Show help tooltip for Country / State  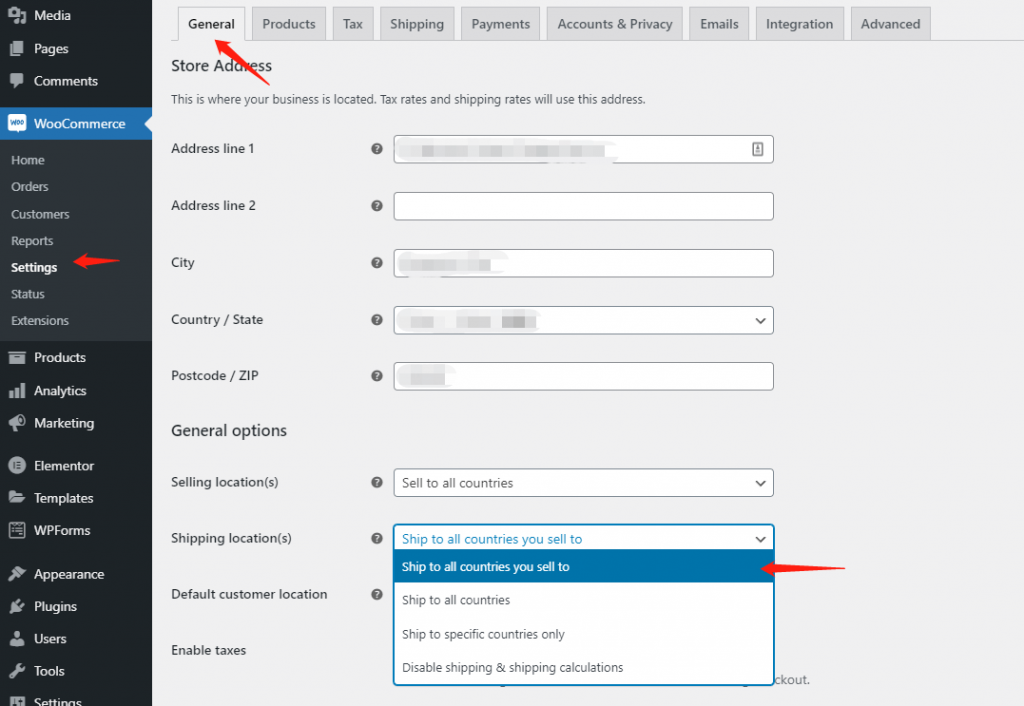tap(377, 320)
